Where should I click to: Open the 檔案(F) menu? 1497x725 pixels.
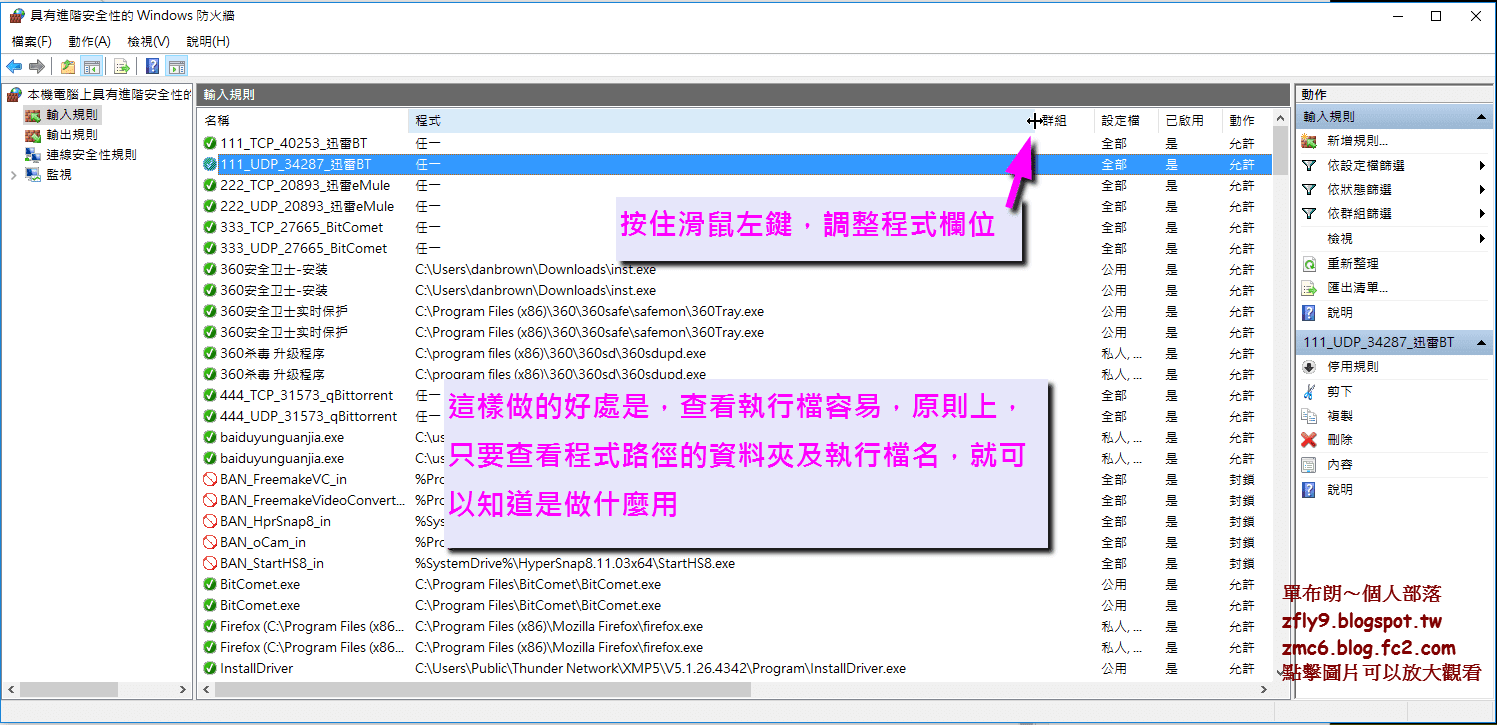pyautogui.click(x=32, y=41)
